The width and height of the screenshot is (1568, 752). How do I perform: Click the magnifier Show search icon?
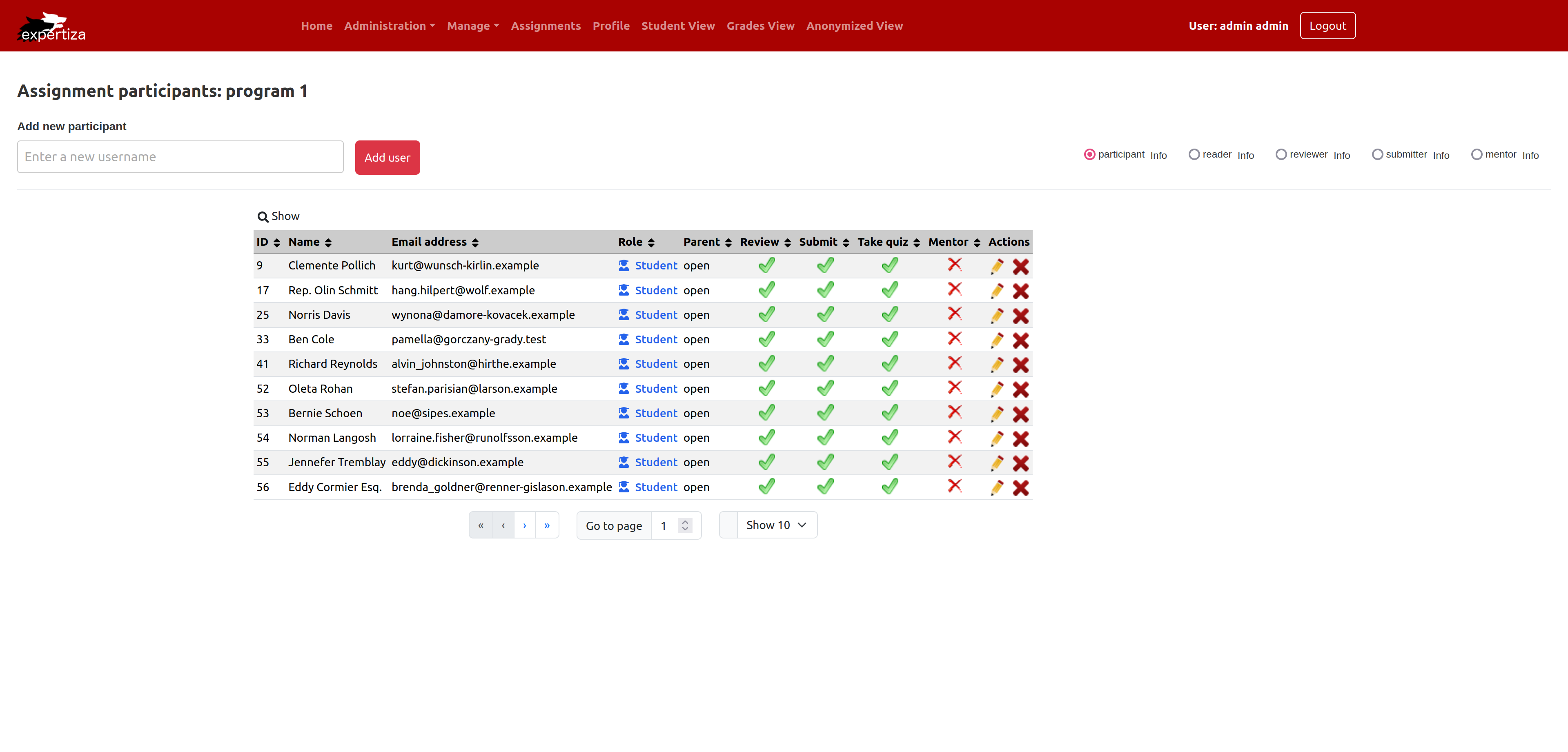pos(263,217)
